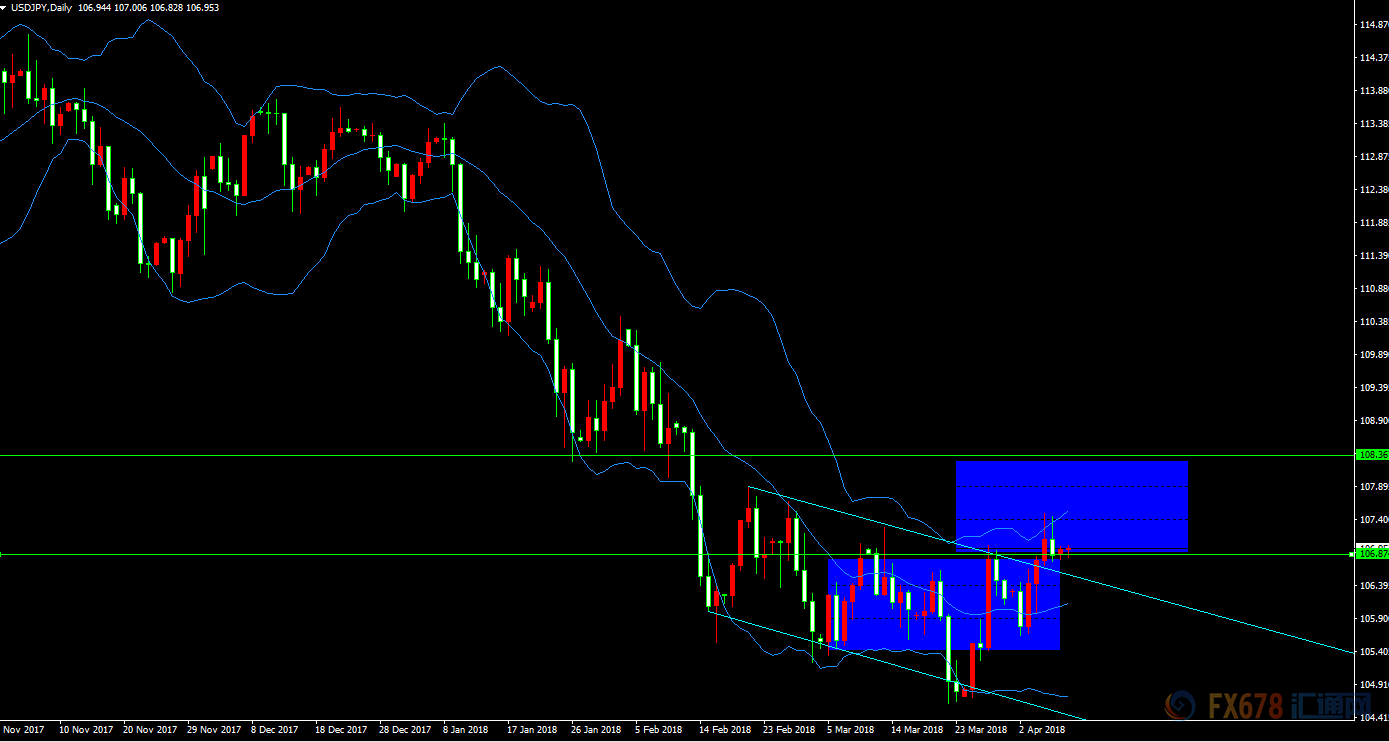The width and height of the screenshot is (1389, 742).
Task: Click the 106.39 price axis label
Action: [x=1373, y=586]
